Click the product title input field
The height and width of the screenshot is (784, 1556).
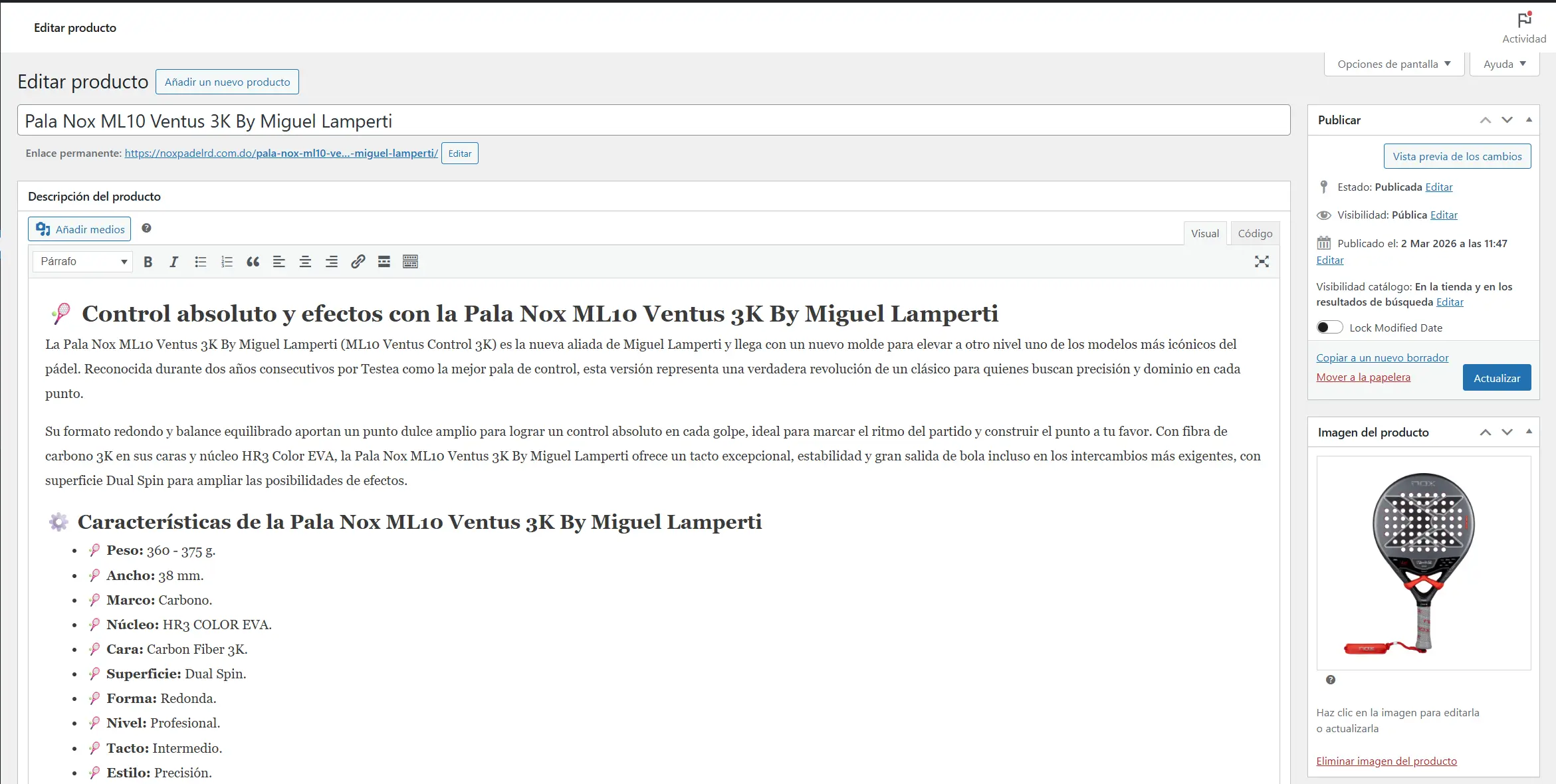(654, 120)
